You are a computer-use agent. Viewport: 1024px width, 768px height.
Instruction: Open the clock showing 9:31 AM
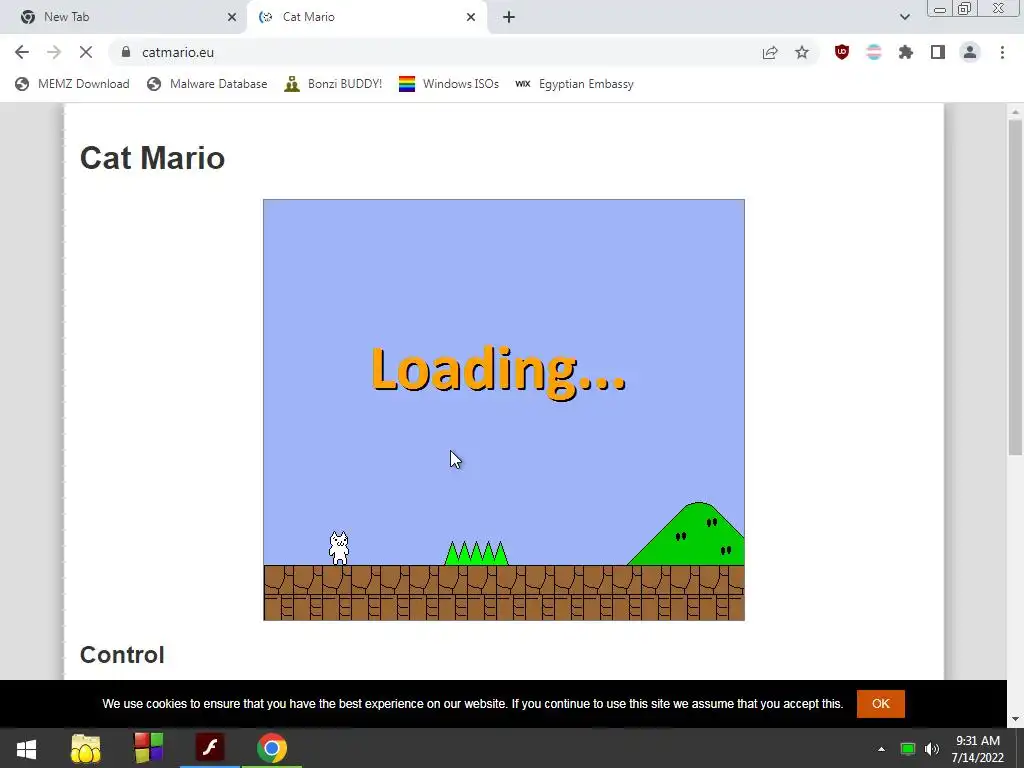coord(978,749)
